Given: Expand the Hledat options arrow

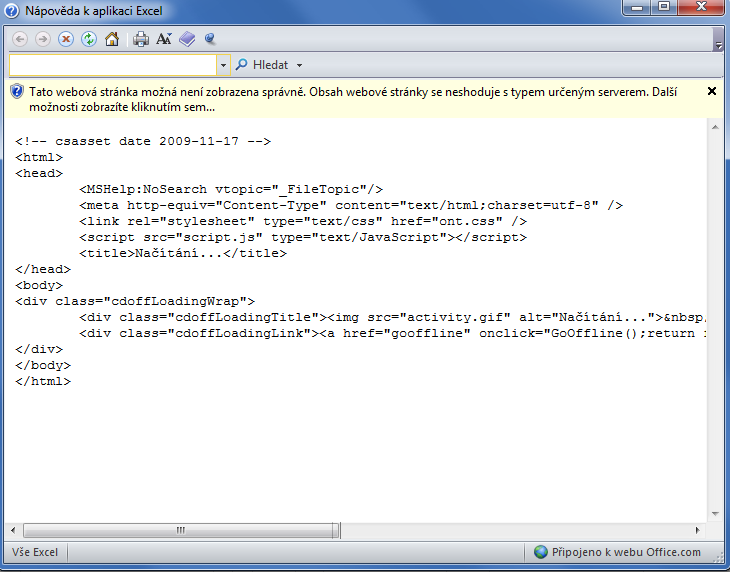Looking at the screenshot, I should coord(299,65).
